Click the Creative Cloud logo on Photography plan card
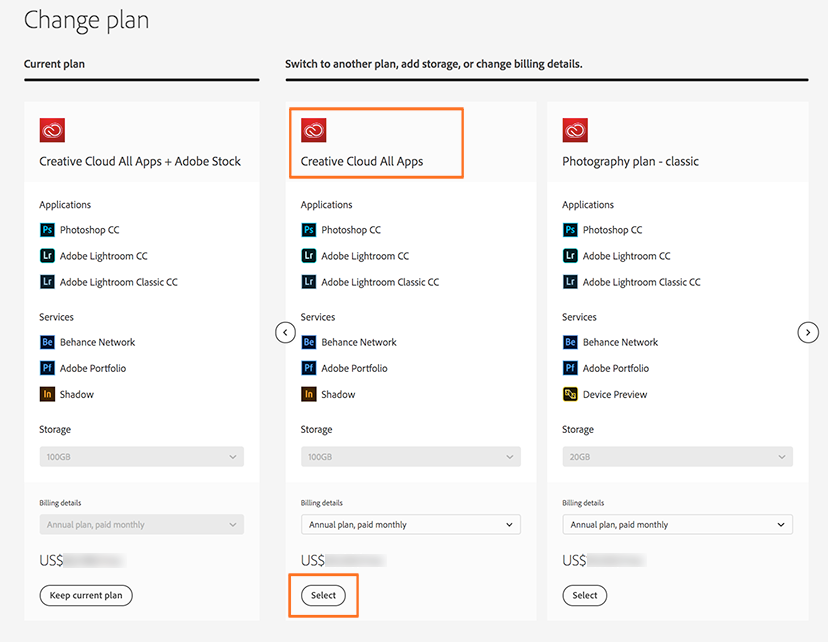828x642 pixels. (x=575, y=130)
